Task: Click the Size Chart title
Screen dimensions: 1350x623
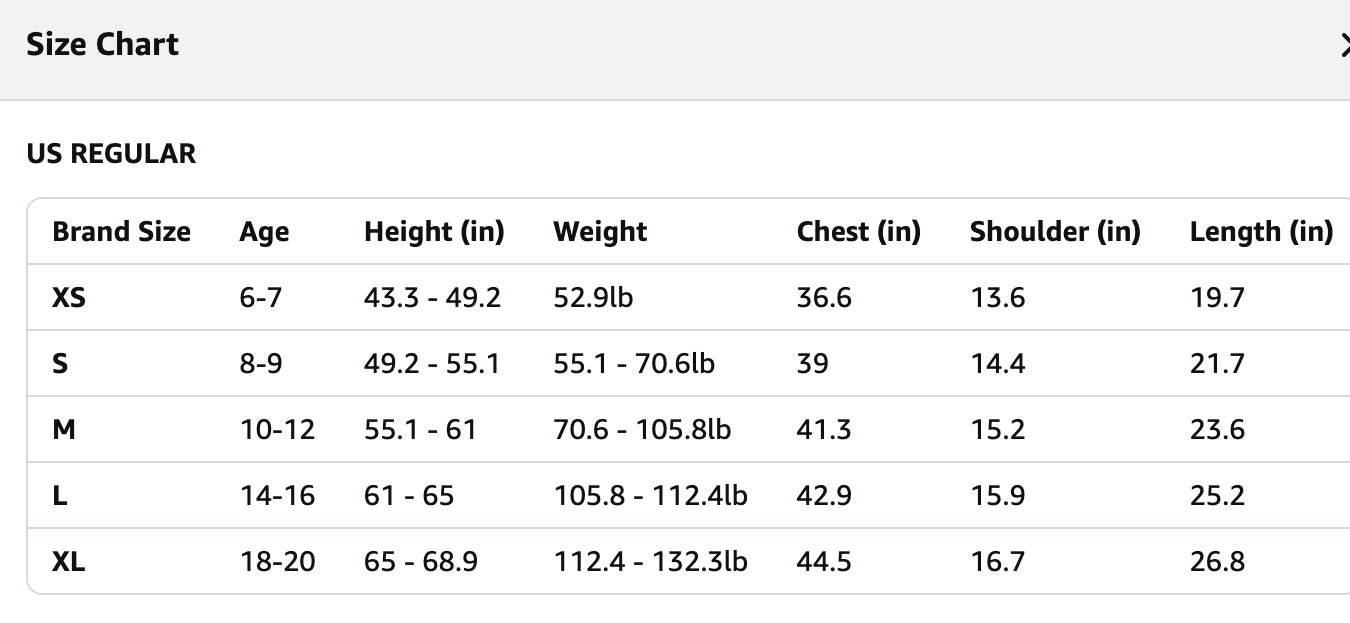Action: pyautogui.click(x=102, y=45)
